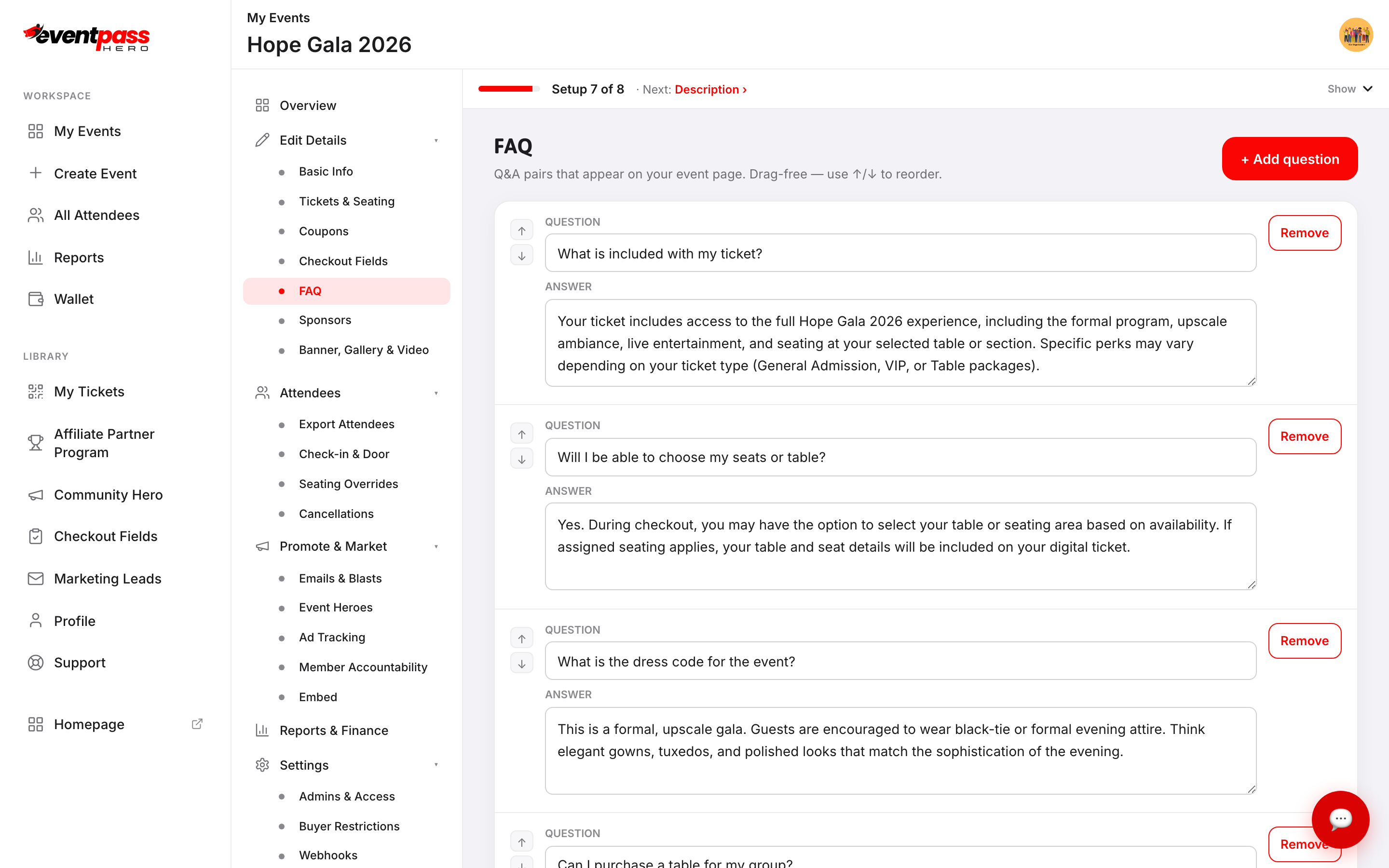
Task: Move 'What is included' question down
Action: 521,256
